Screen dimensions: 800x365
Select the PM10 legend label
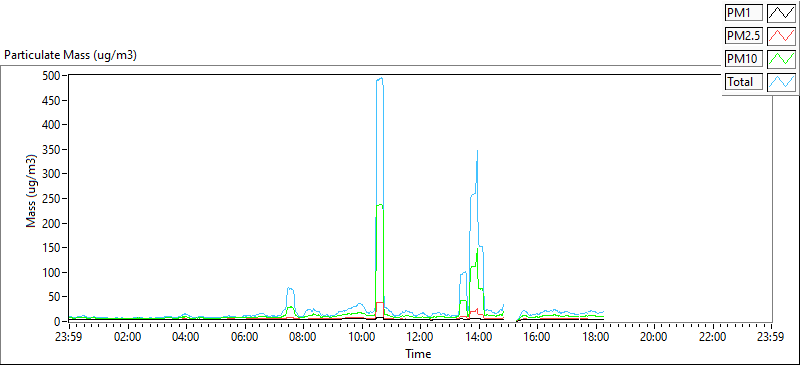(x=744, y=58)
